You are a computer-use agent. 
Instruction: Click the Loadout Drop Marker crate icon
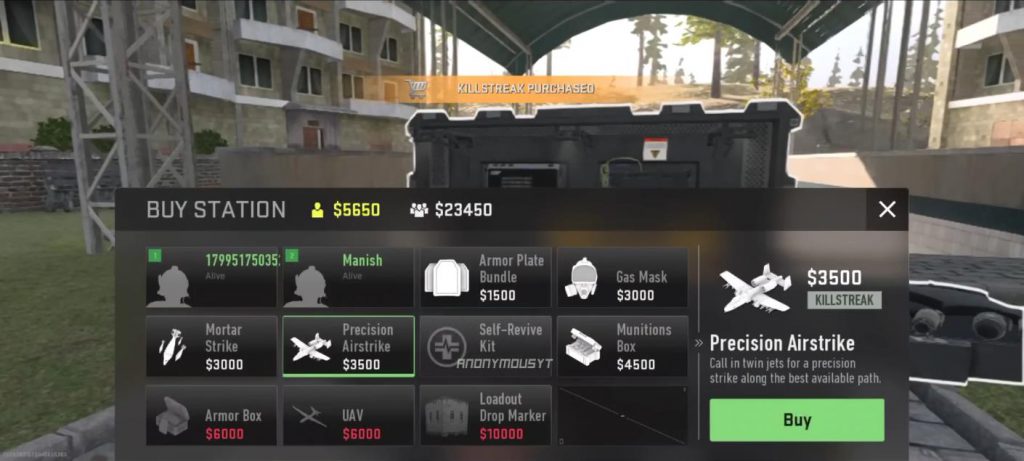447,417
